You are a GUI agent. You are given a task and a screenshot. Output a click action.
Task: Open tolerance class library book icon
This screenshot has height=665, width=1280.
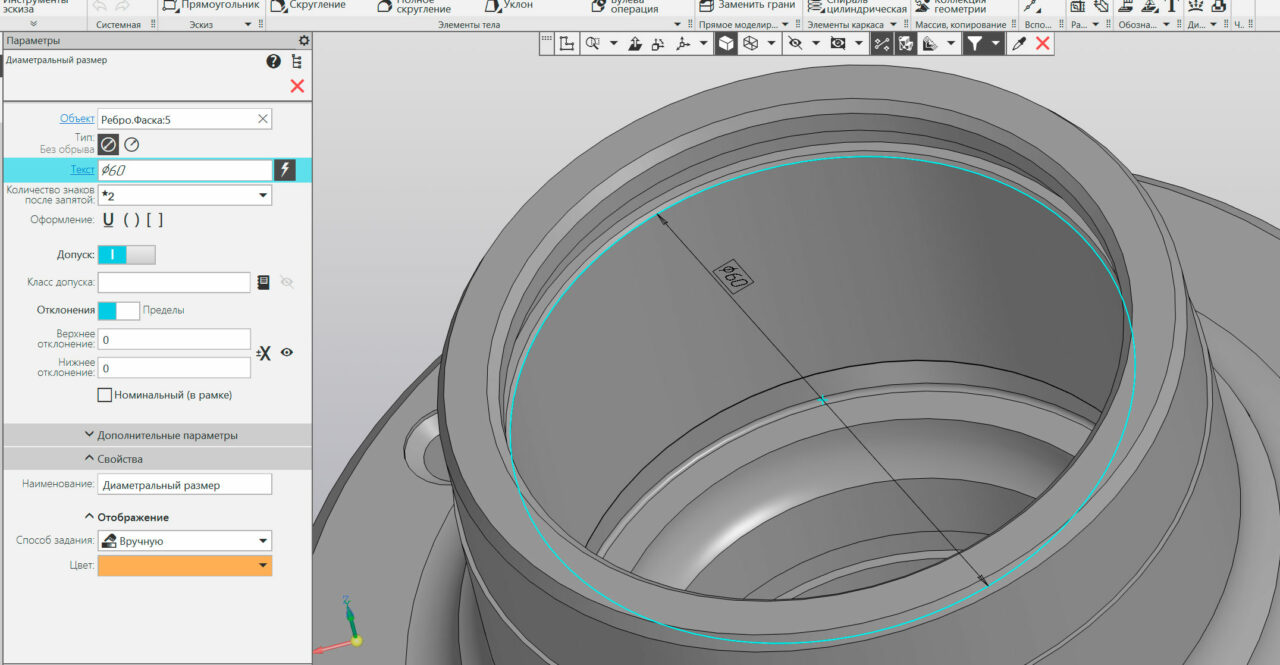coord(264,283)
